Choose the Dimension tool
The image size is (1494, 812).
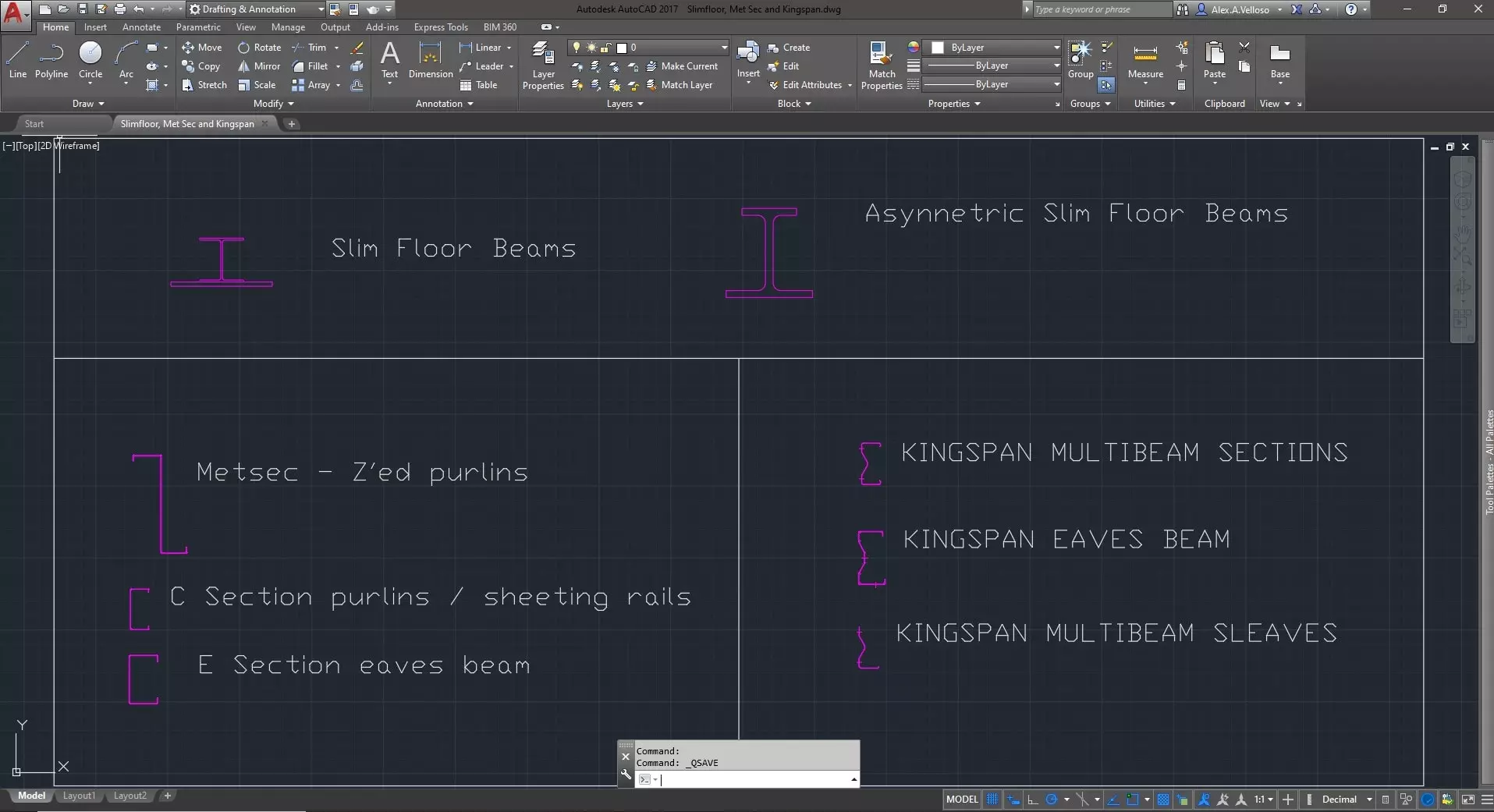[x=430, y=61]
